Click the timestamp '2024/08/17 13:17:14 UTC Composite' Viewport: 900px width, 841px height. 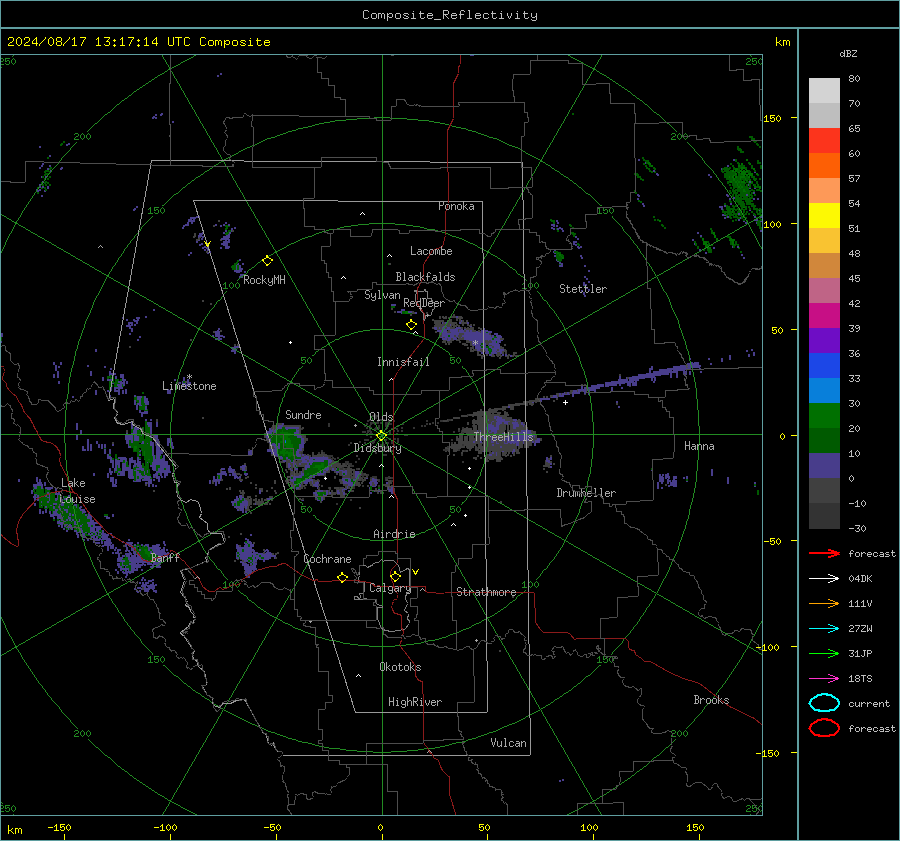[x=138, y=42]
